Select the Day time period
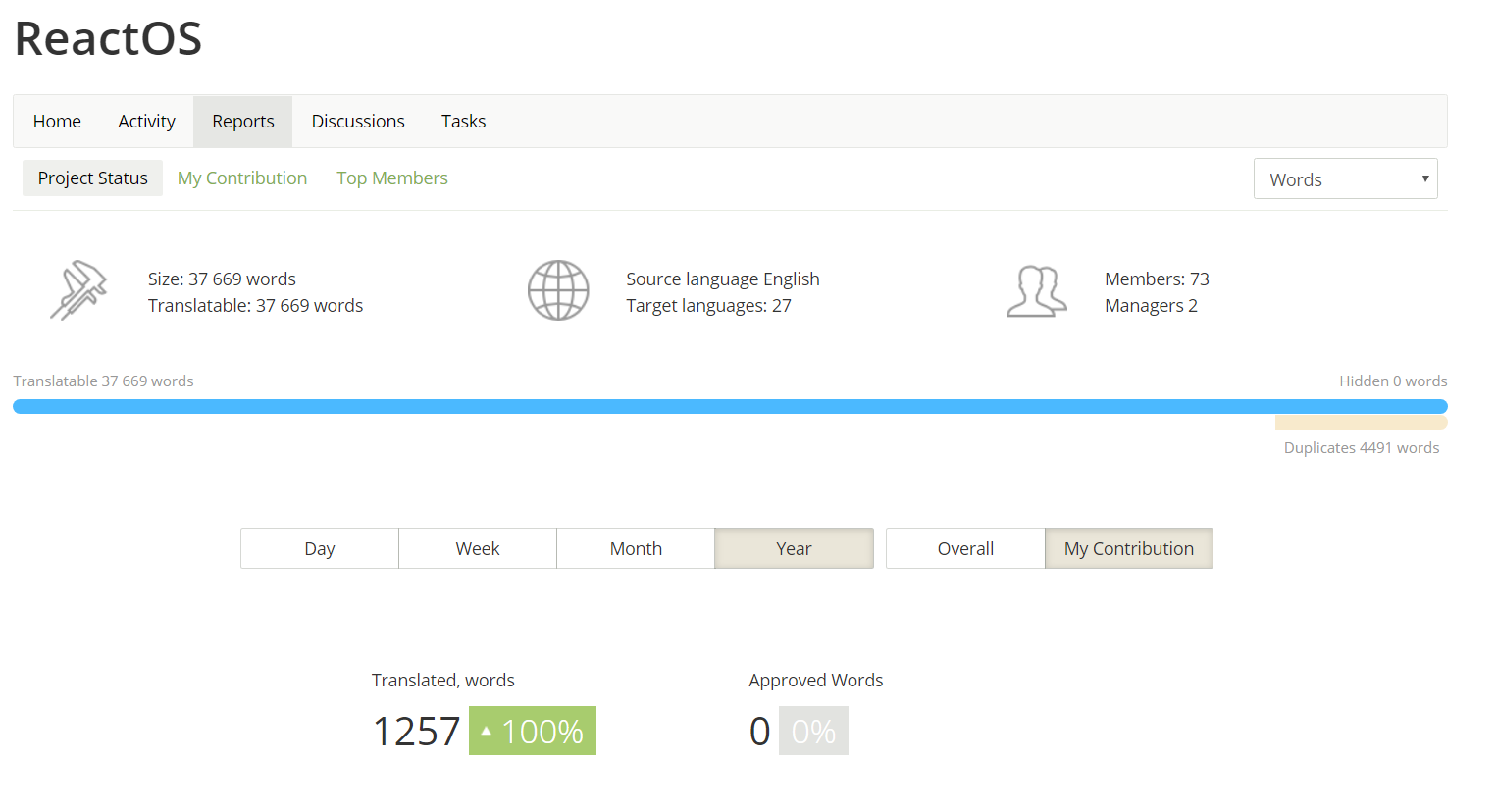 point(320,548)
